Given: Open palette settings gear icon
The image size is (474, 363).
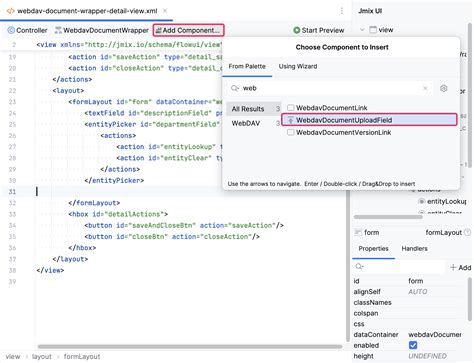Looking at the screenshot, I should 443,88.
